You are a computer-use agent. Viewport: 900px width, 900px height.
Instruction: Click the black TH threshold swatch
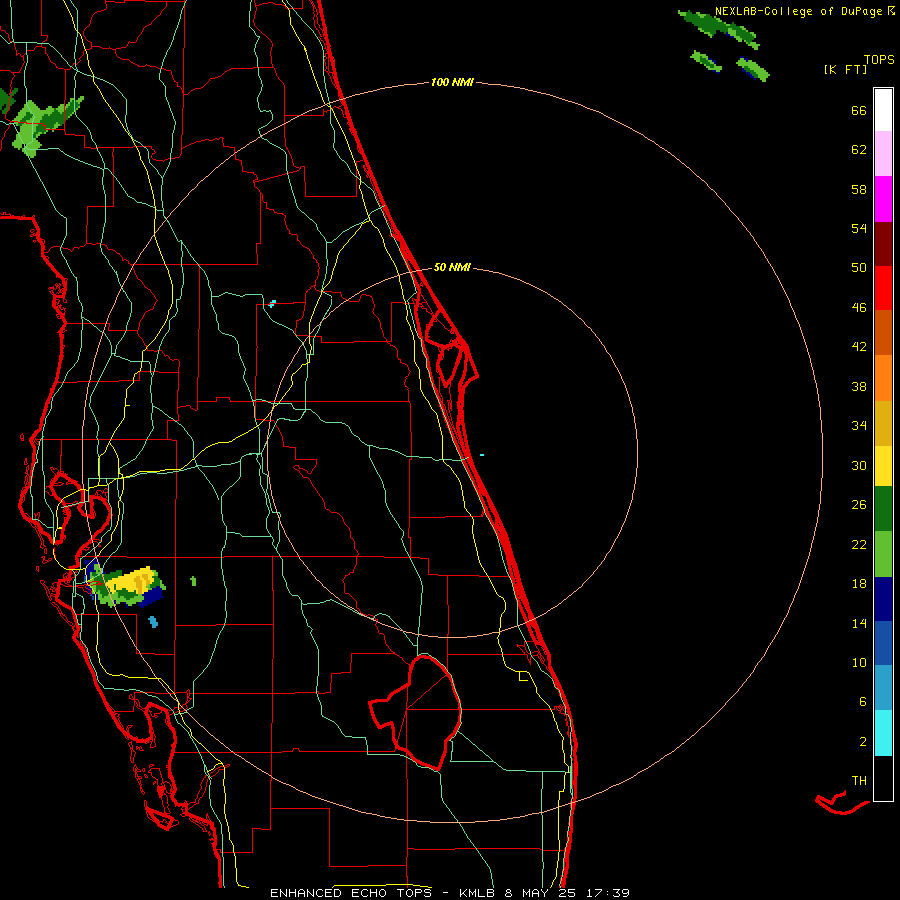point(883,778)
